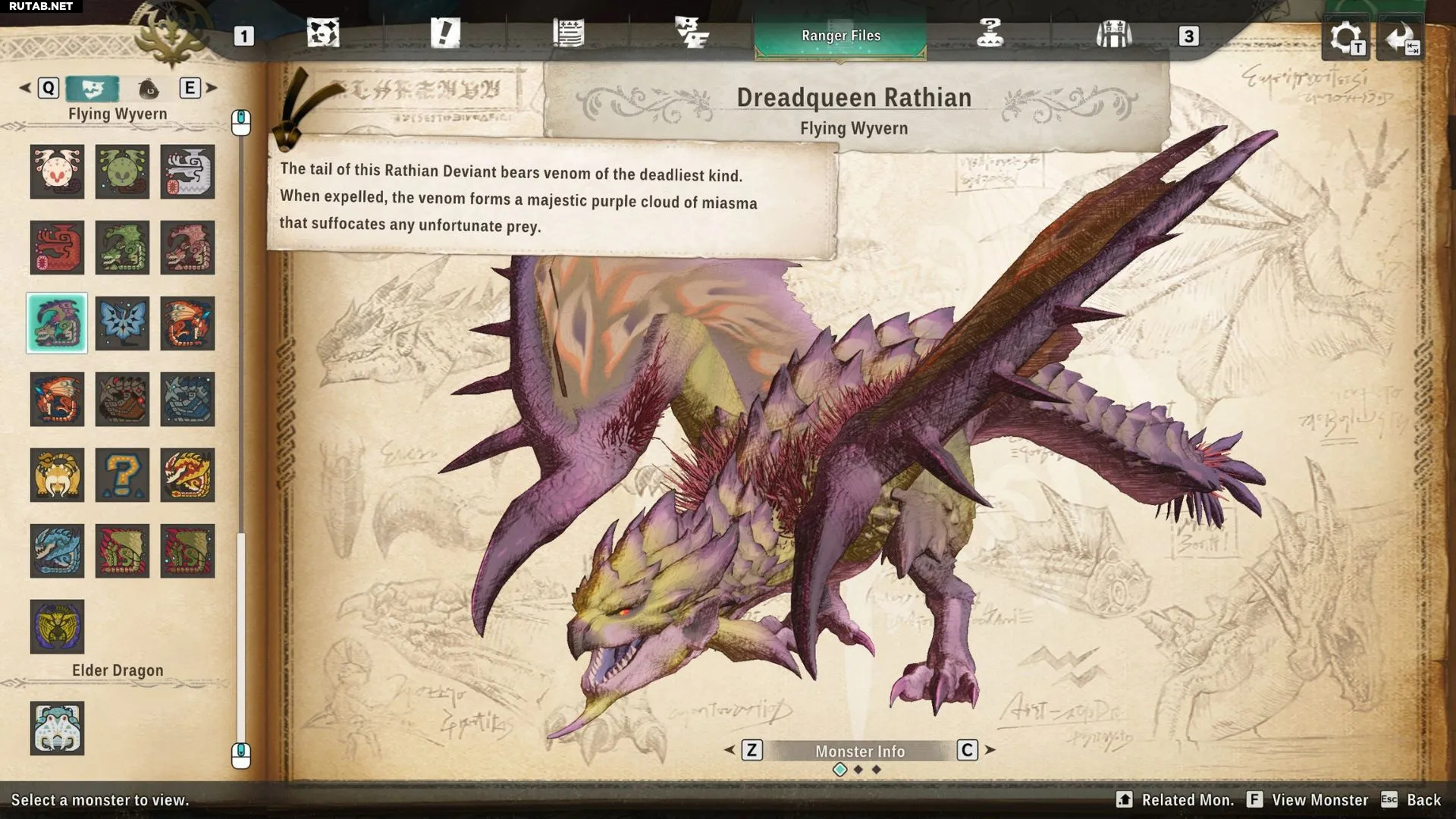1456x819 pixels.
Task: Select the yellow tusked monster icon
Action: tap(57, 475)
